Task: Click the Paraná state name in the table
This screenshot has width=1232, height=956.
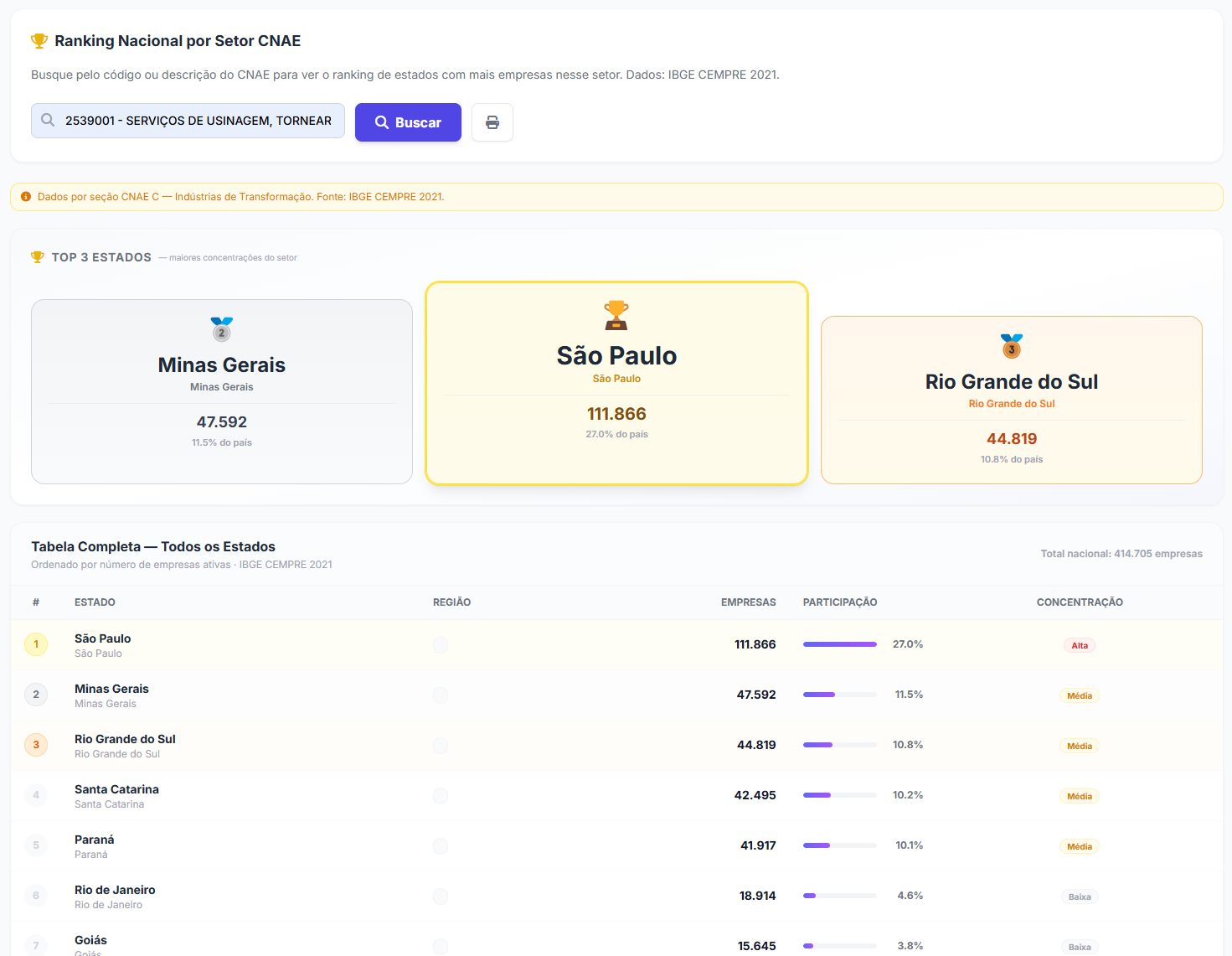Action: 95,840
